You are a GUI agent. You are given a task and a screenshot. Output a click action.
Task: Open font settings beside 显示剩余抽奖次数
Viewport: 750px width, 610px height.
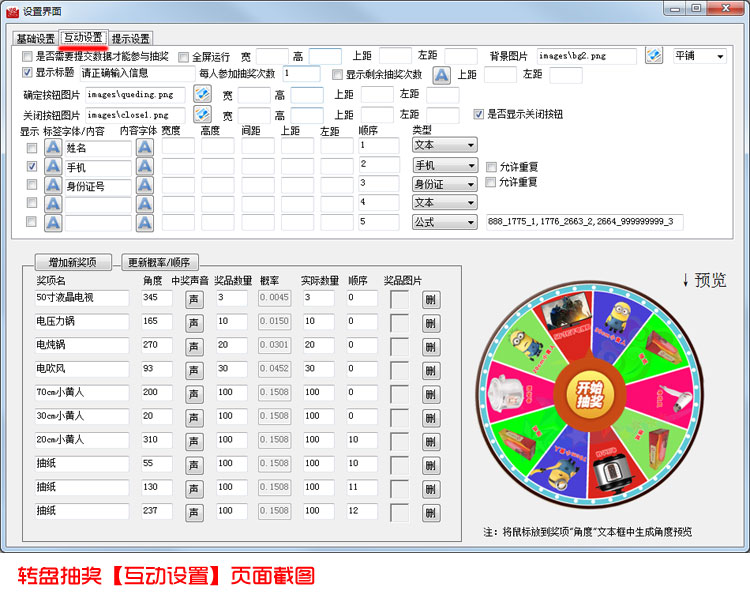tap(441, 75)
